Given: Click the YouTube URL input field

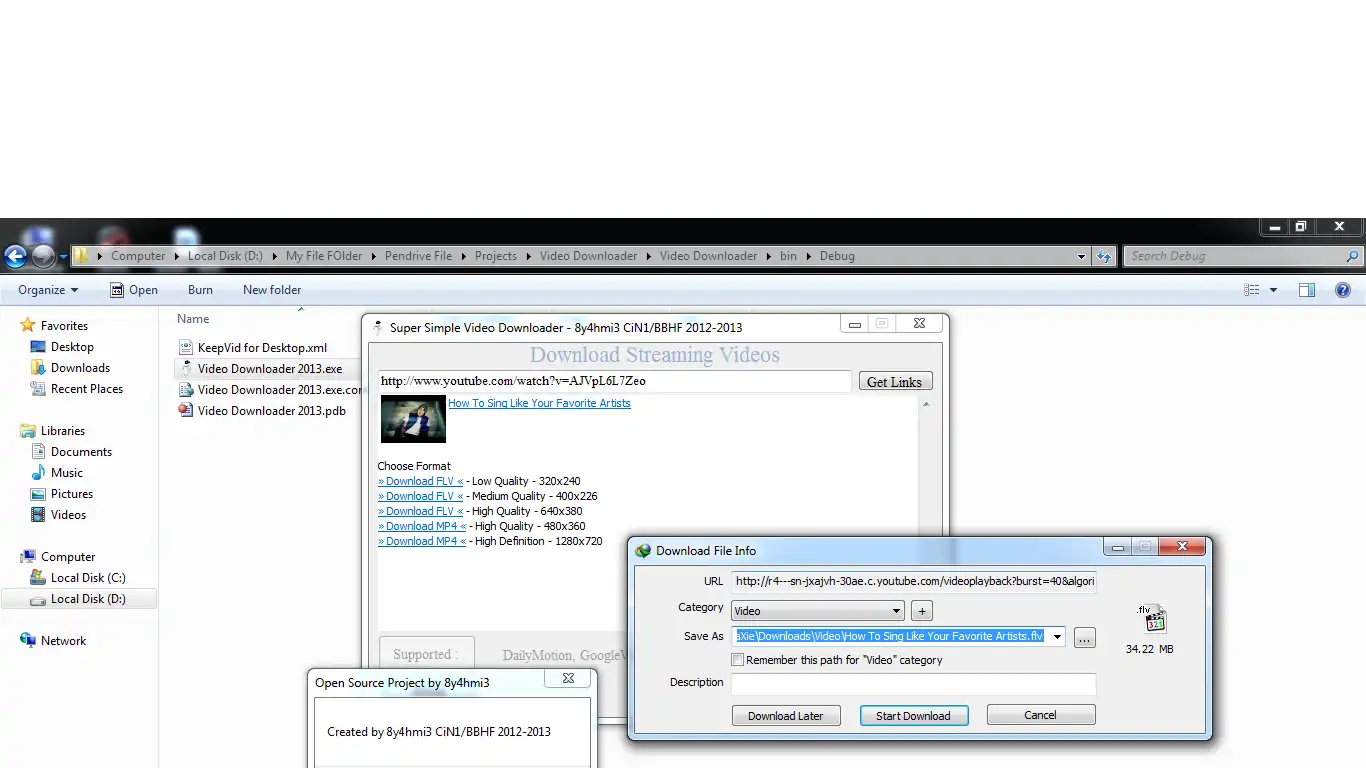Looking at the screenshot, I should click(x=615, y=381).
